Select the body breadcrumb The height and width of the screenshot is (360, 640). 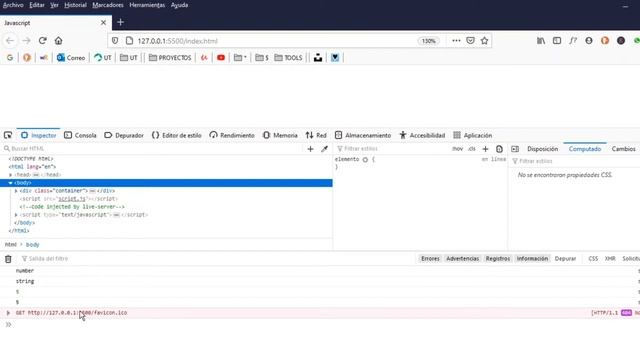33,244
